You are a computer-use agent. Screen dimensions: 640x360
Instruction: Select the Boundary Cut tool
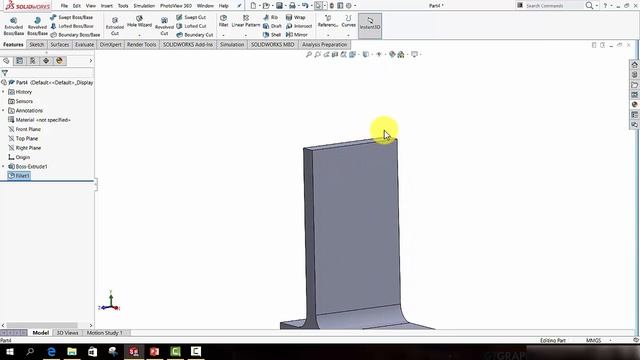point(195,35)
